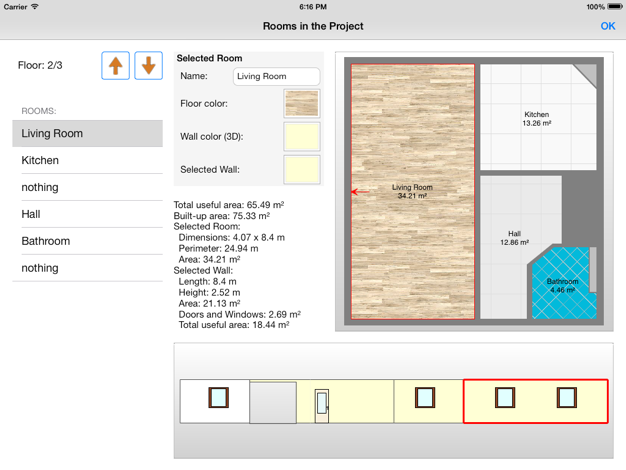
Task: Choose Hall from the rooms list
Action: [x=87, y=214]
